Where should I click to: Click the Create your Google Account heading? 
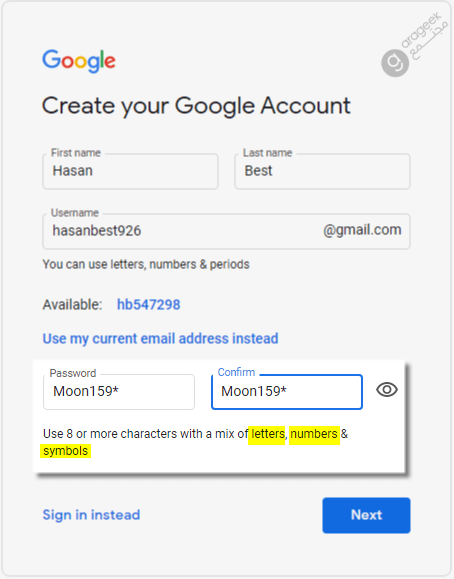tap(196, 106)
